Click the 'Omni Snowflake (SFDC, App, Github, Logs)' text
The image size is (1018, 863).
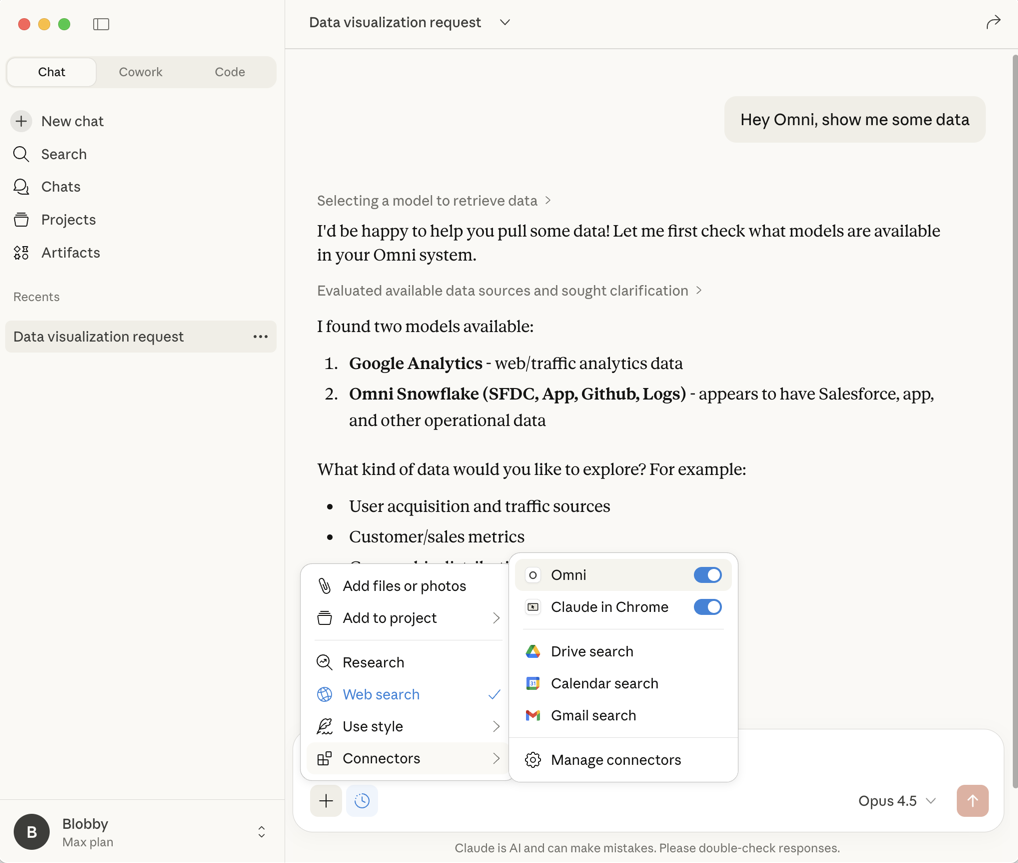[x=517, y=394]
